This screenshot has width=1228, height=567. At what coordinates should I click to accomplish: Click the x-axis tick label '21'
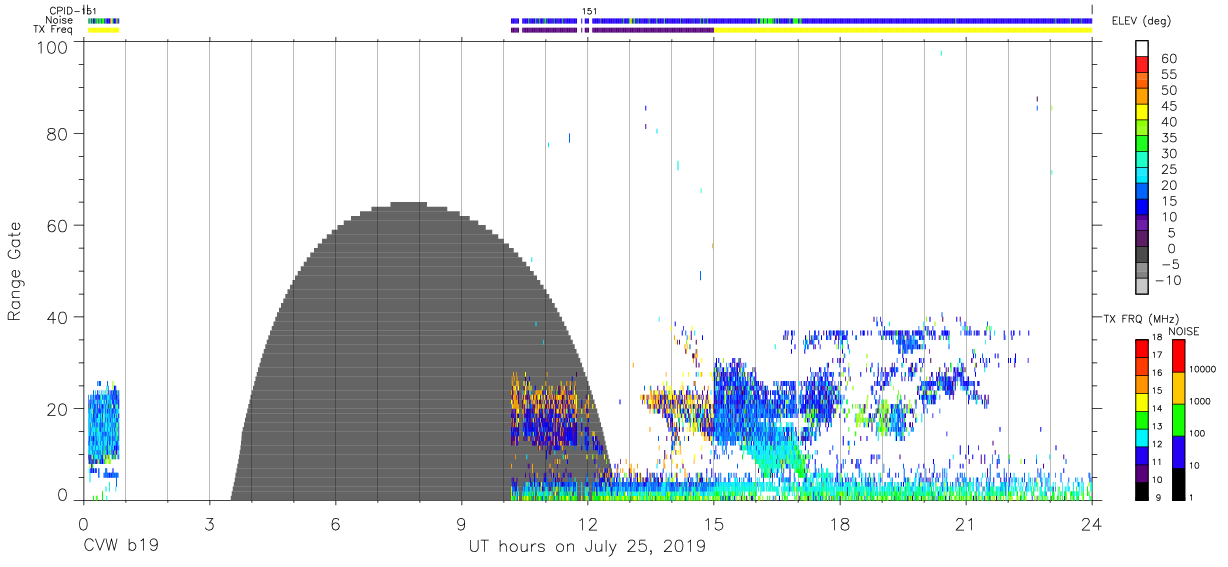966,525
